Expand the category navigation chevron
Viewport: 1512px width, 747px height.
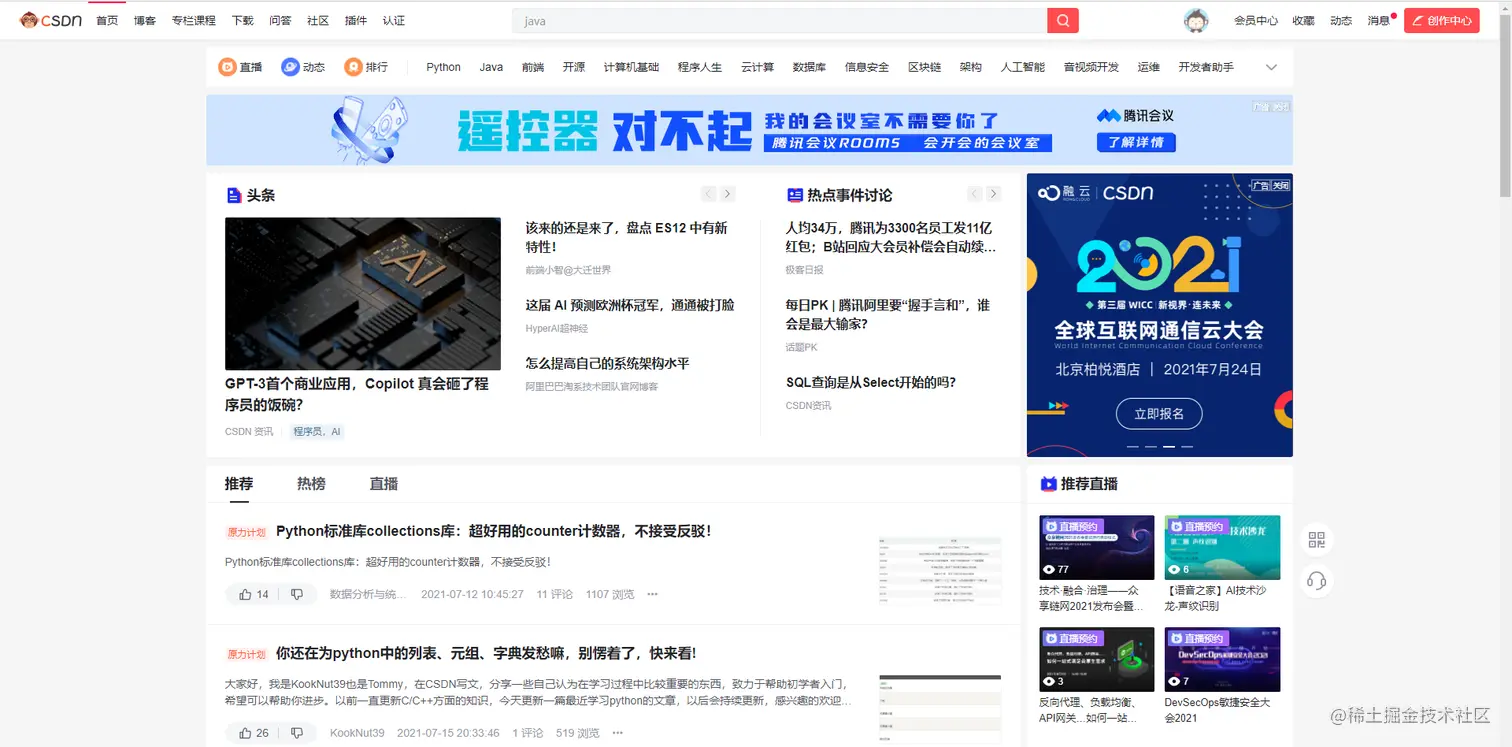1271,67
